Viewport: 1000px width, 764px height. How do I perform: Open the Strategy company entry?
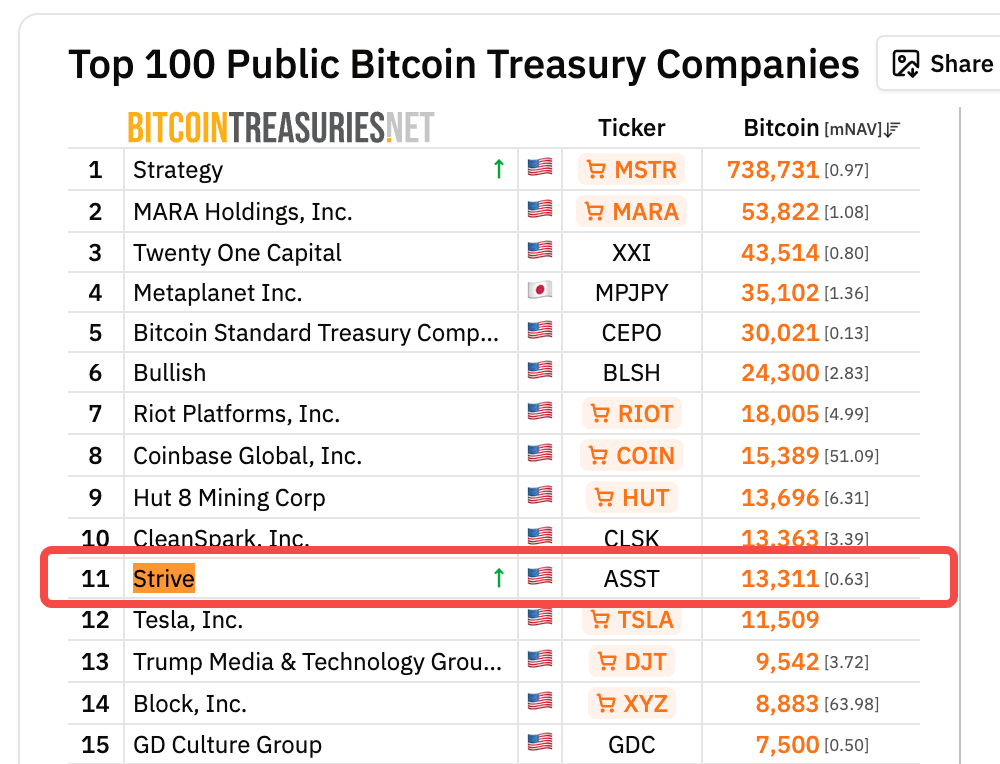pyautogui.click(x=178, y=170)
